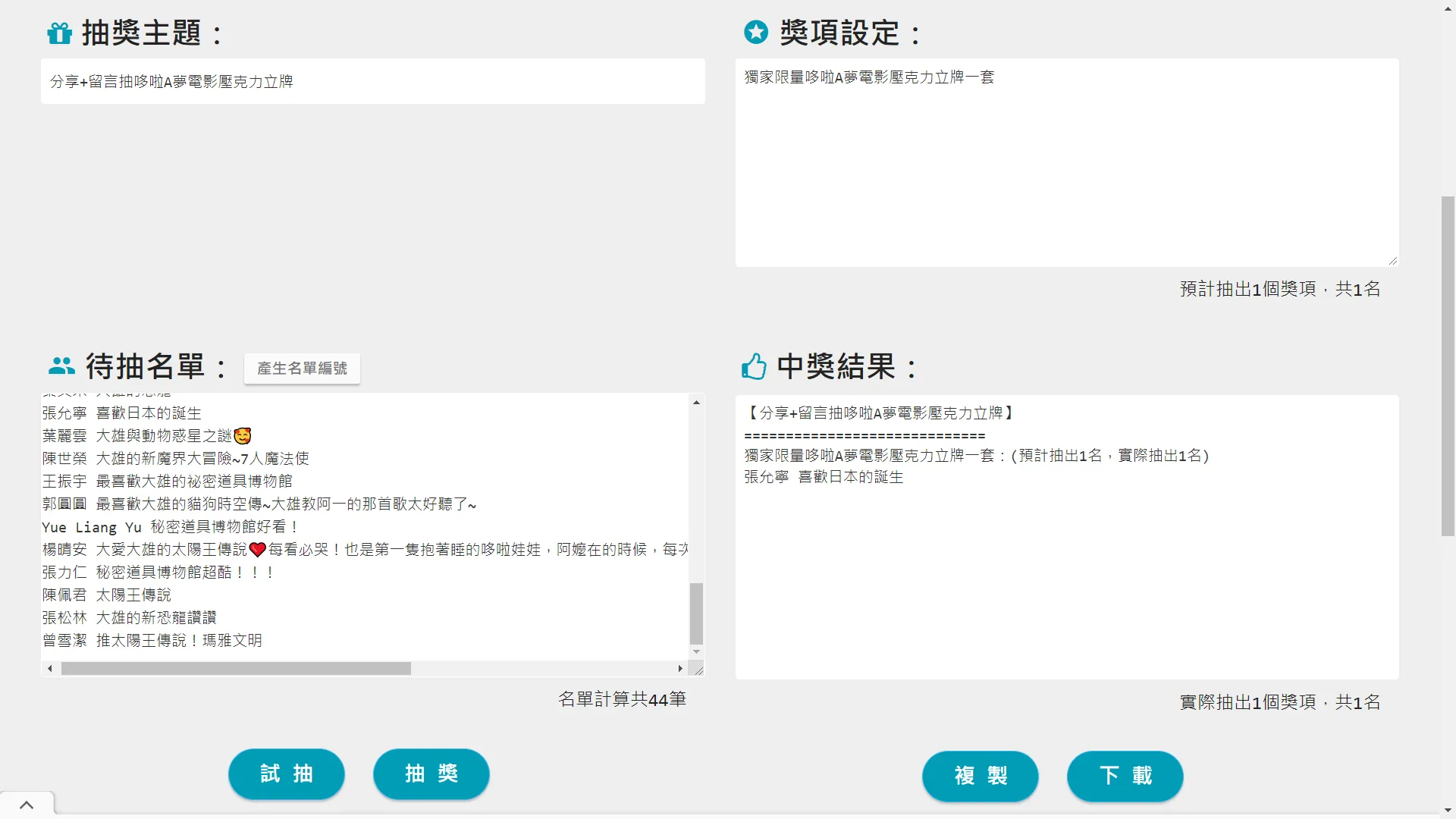Click the list's horizontal scroll-left arrow
This screenshot has width=1456, height=819.
(x=50, y=669)
